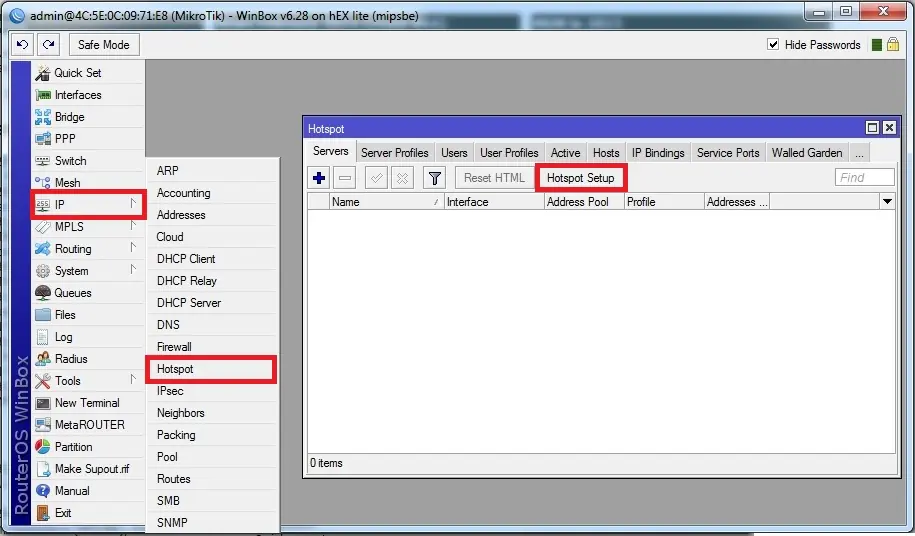The image size is (915, 536).
Task: Choose Hotspot in the IP submenu
Action: point(211,369)
